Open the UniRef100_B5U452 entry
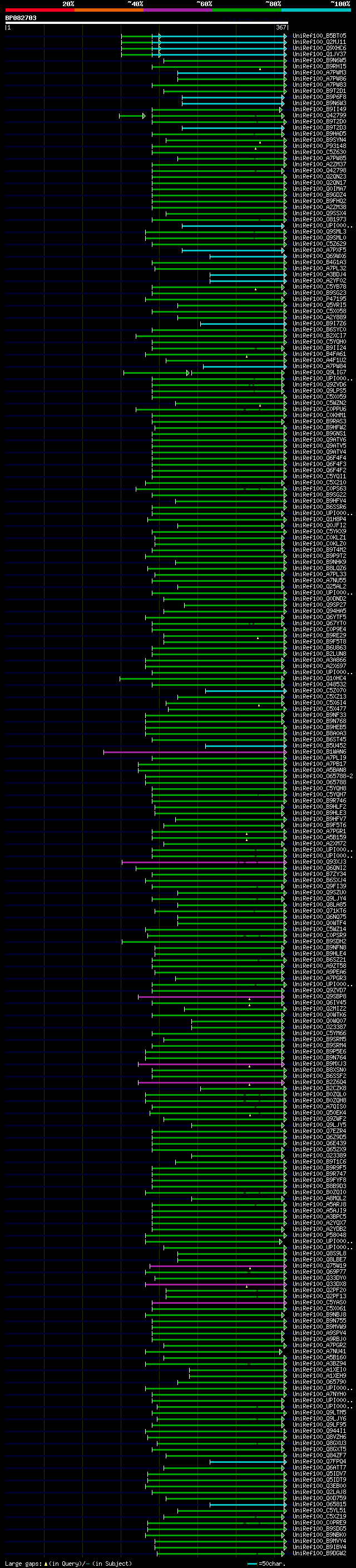The height and width of the screenshot is (1568, 356). 319,745
